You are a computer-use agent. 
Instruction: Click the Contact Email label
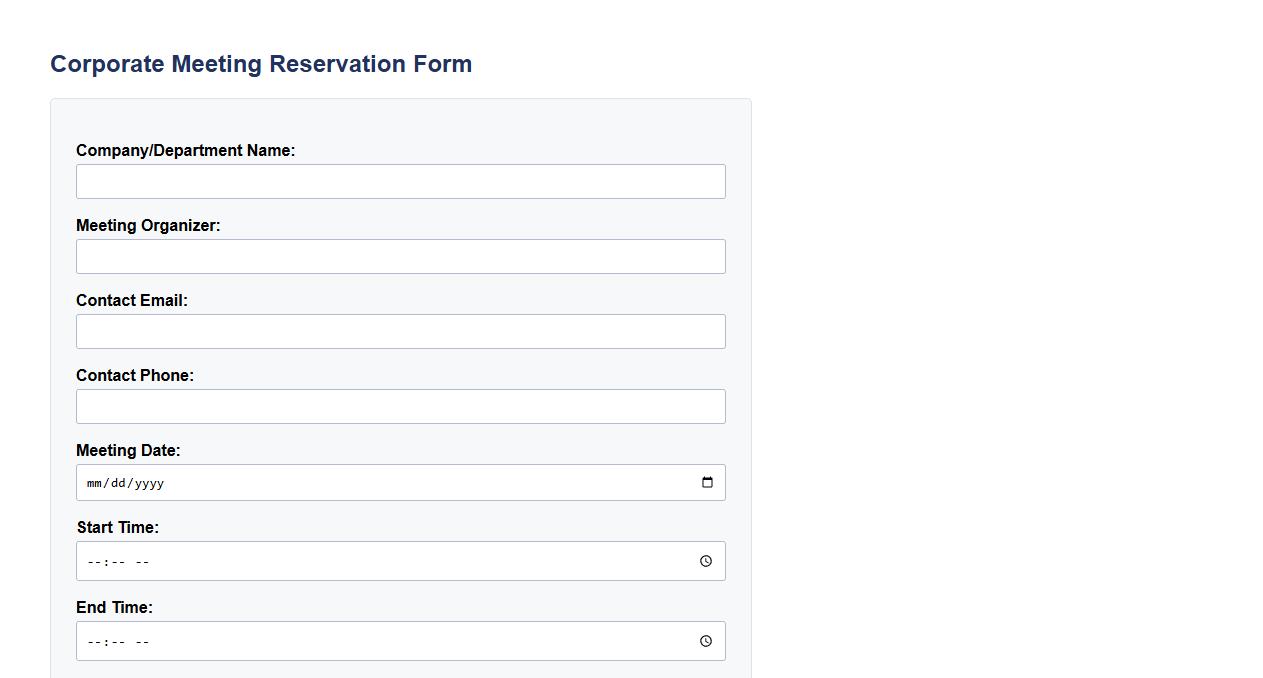(x=131, y=300)
